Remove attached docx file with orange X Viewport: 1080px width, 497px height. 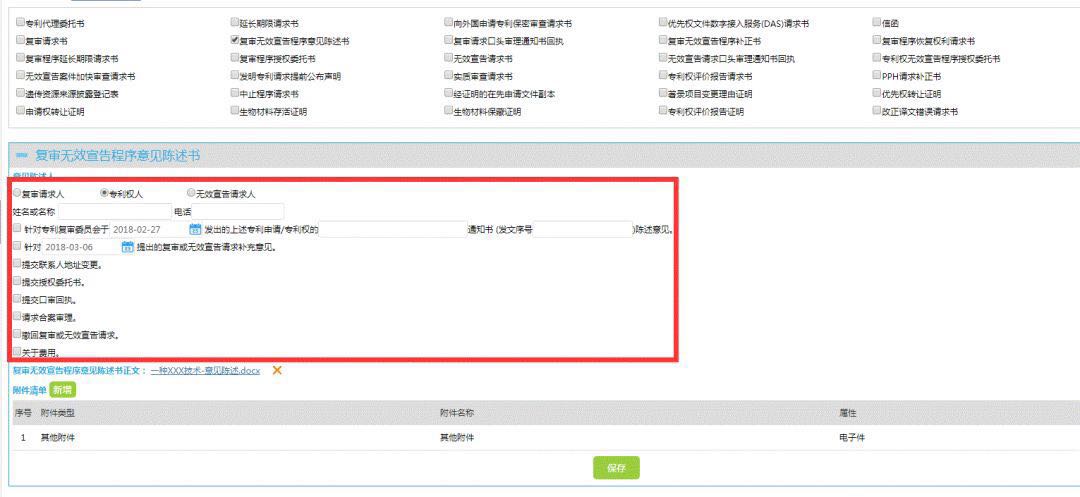tap(277, 370)
